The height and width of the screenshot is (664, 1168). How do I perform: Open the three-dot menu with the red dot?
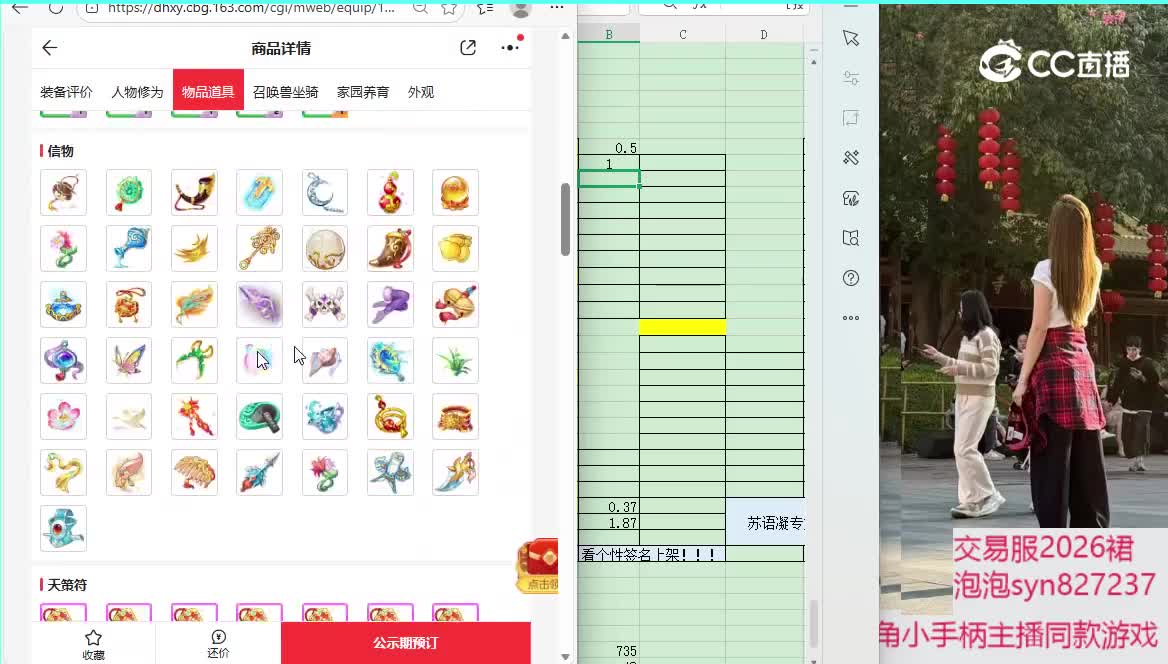point(511,46)
